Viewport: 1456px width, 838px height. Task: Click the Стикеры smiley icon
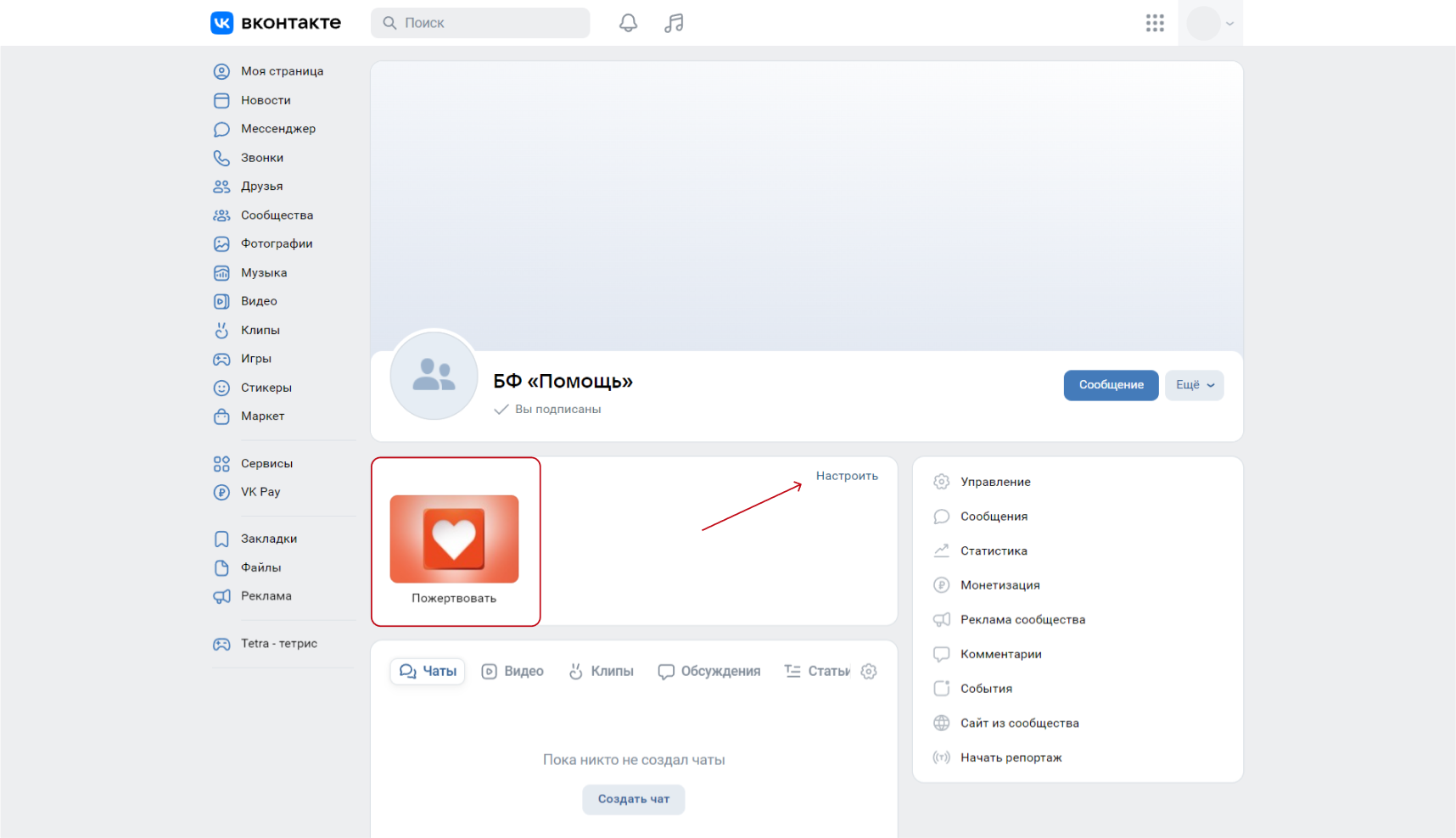pos(221,388)
